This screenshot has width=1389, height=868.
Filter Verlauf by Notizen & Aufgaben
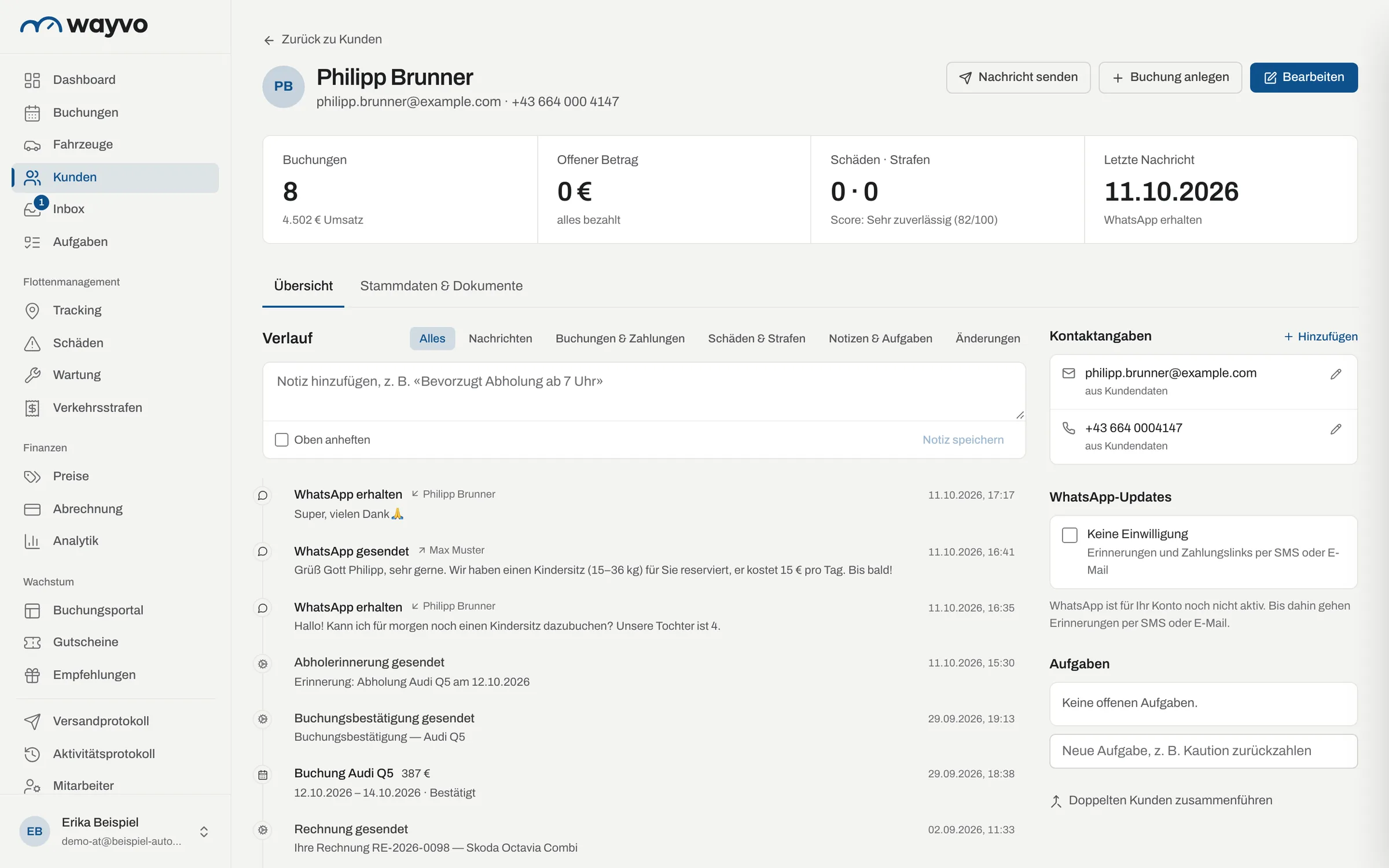[x=880, y=339]
